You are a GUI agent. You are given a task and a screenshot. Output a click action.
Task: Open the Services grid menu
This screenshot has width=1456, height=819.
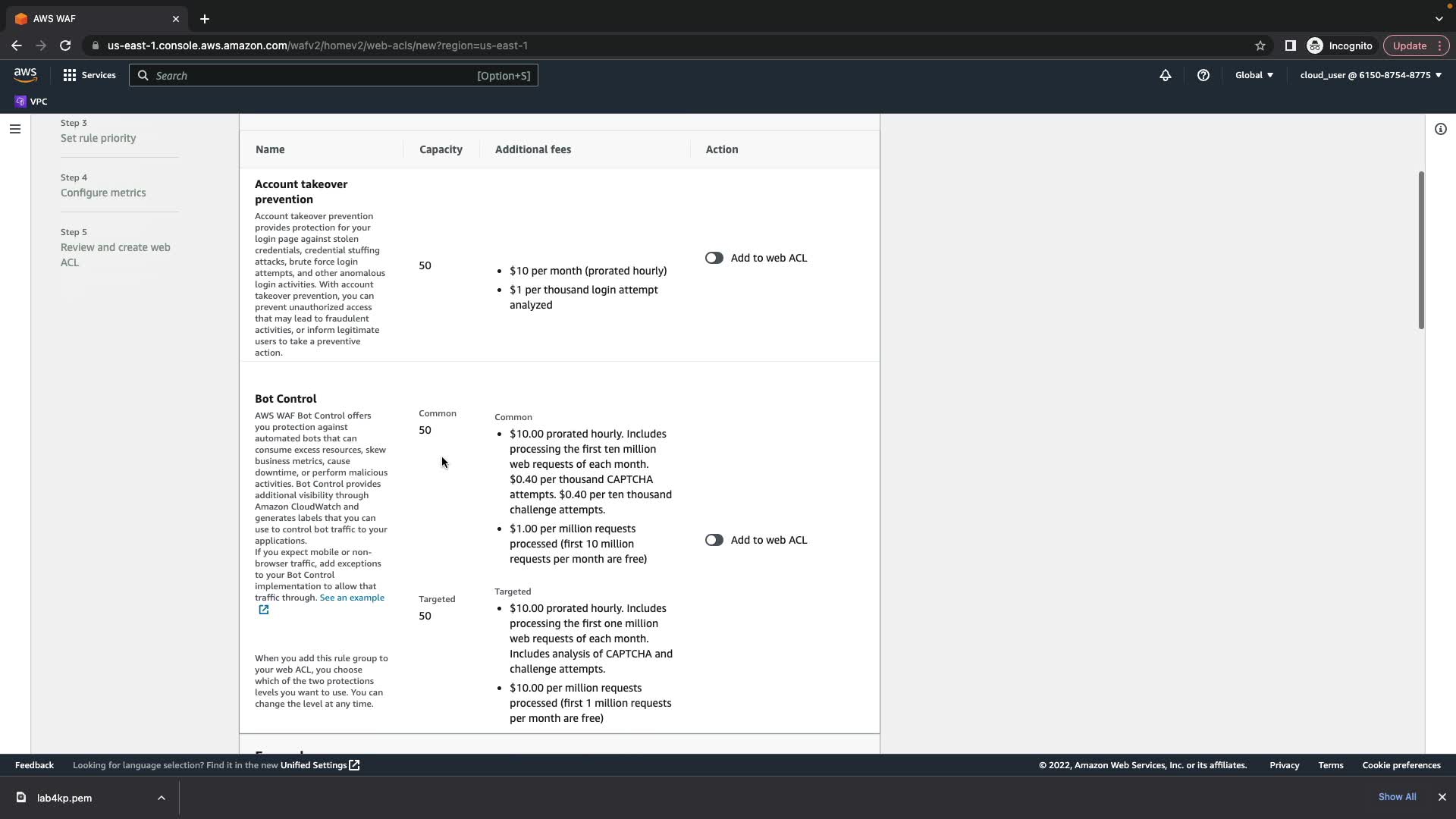click(70, 75)
